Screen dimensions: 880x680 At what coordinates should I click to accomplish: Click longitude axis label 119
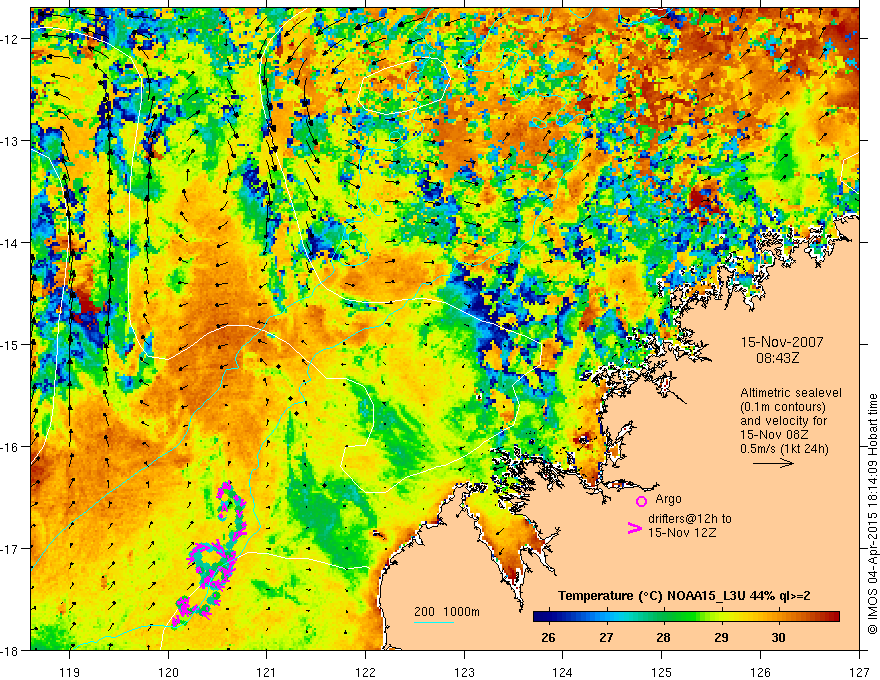tap(70, 672)
